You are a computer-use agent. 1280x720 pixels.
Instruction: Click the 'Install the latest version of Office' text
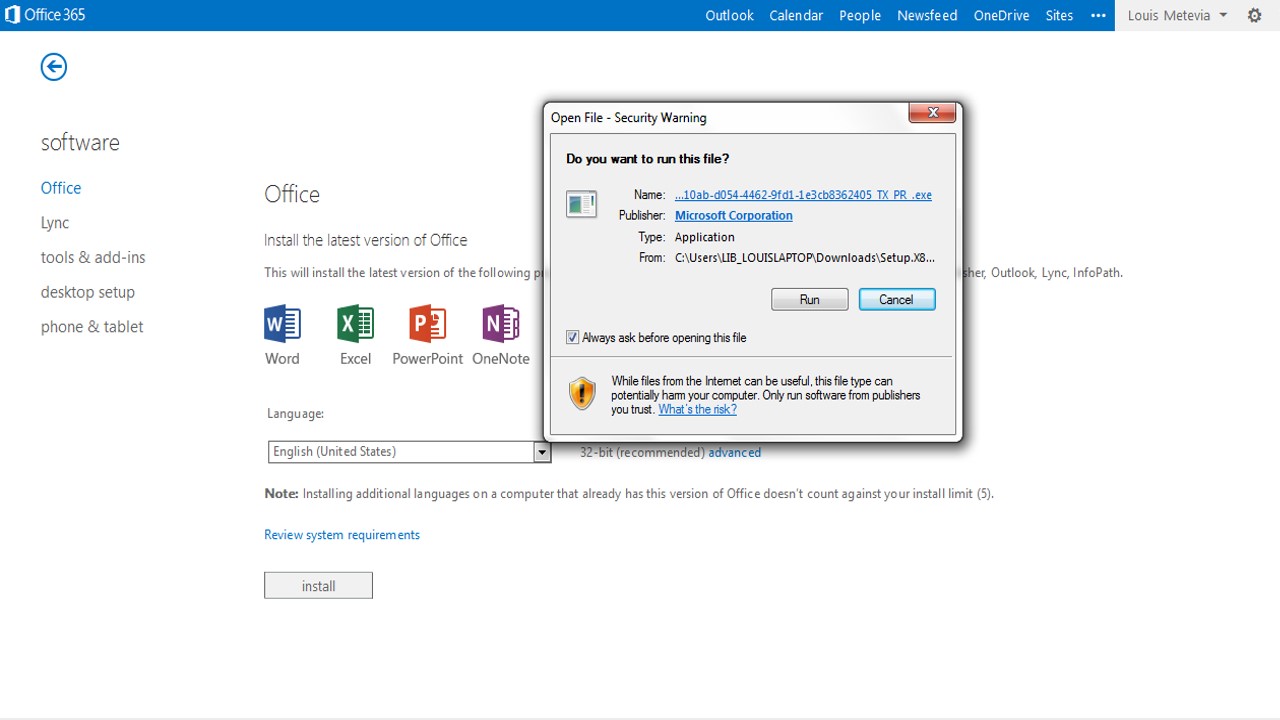pyautogui.click(x=366, y=240)
